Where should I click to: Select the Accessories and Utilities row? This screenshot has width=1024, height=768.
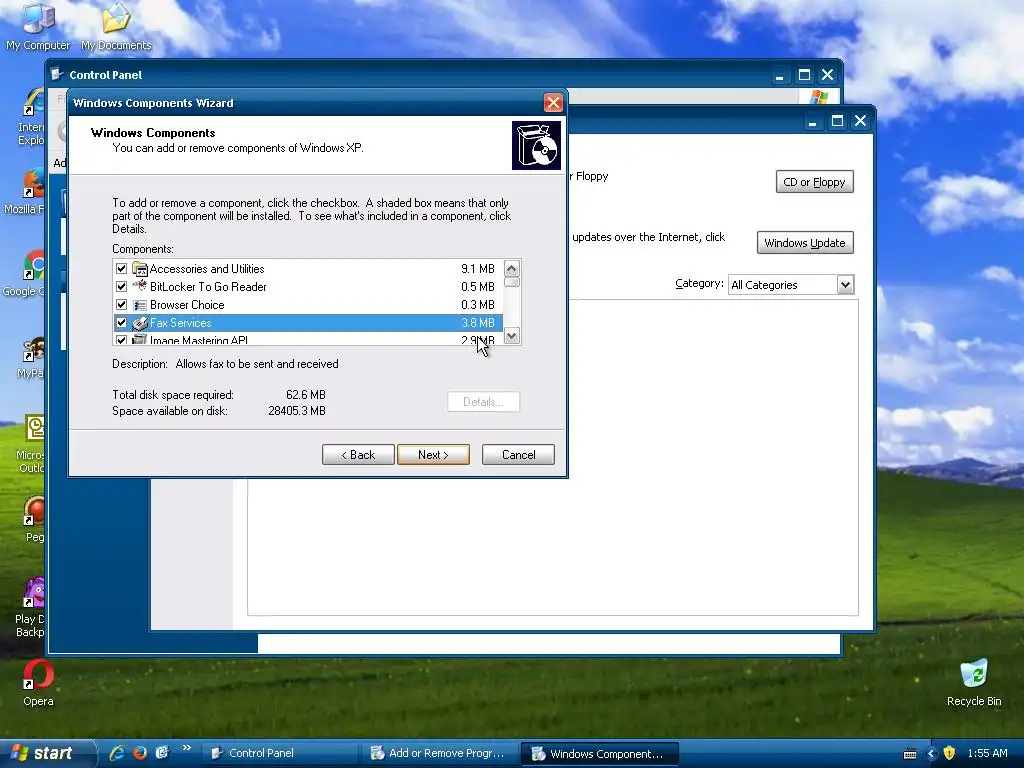click(x=308, y=268)
